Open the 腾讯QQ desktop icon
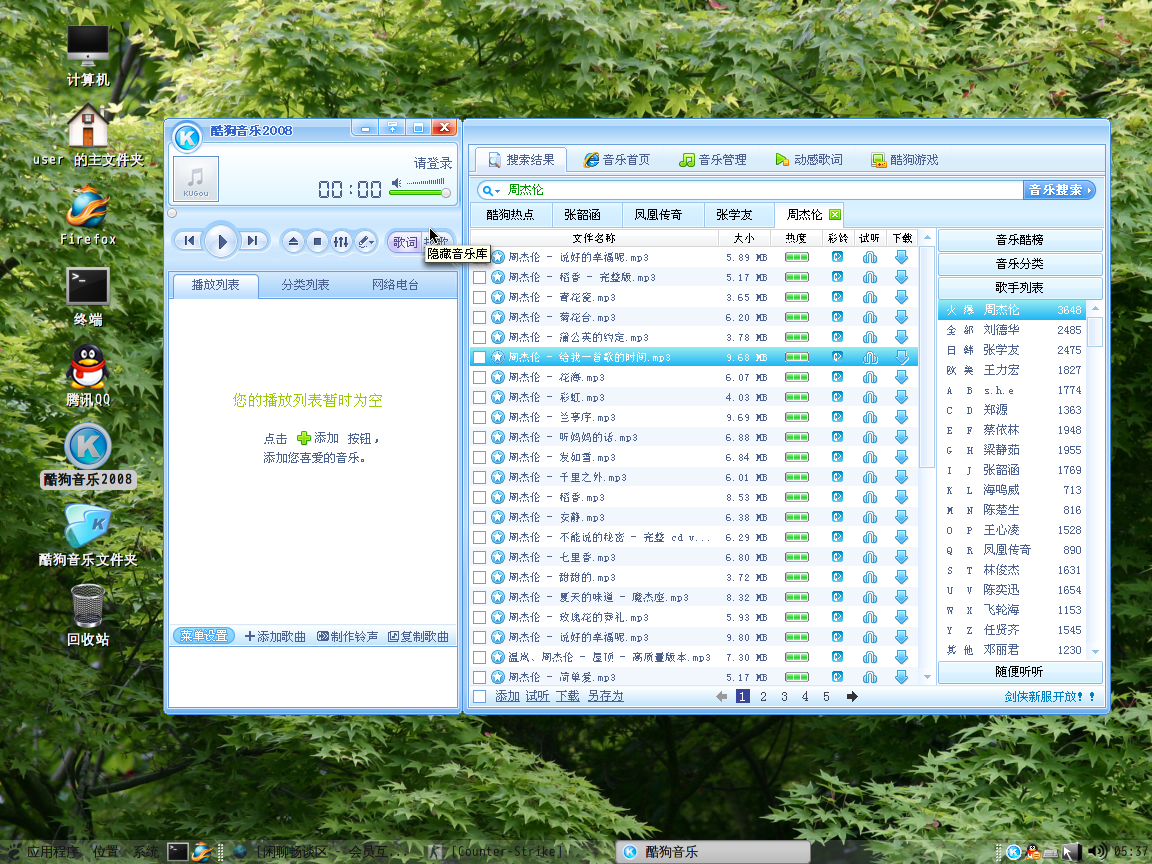This screenshot has height=864, width=1152. (x=88, y=375)
